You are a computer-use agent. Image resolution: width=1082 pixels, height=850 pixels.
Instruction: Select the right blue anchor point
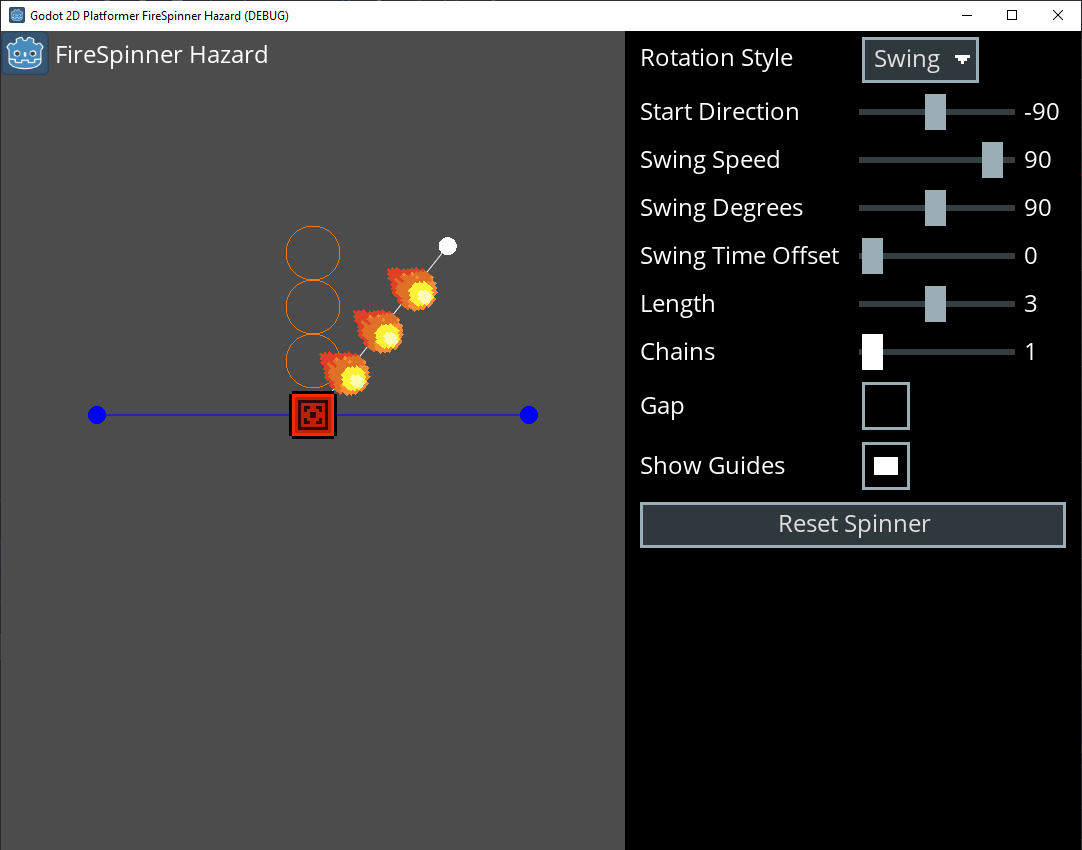pyautogui.click(x=528, y=414)
